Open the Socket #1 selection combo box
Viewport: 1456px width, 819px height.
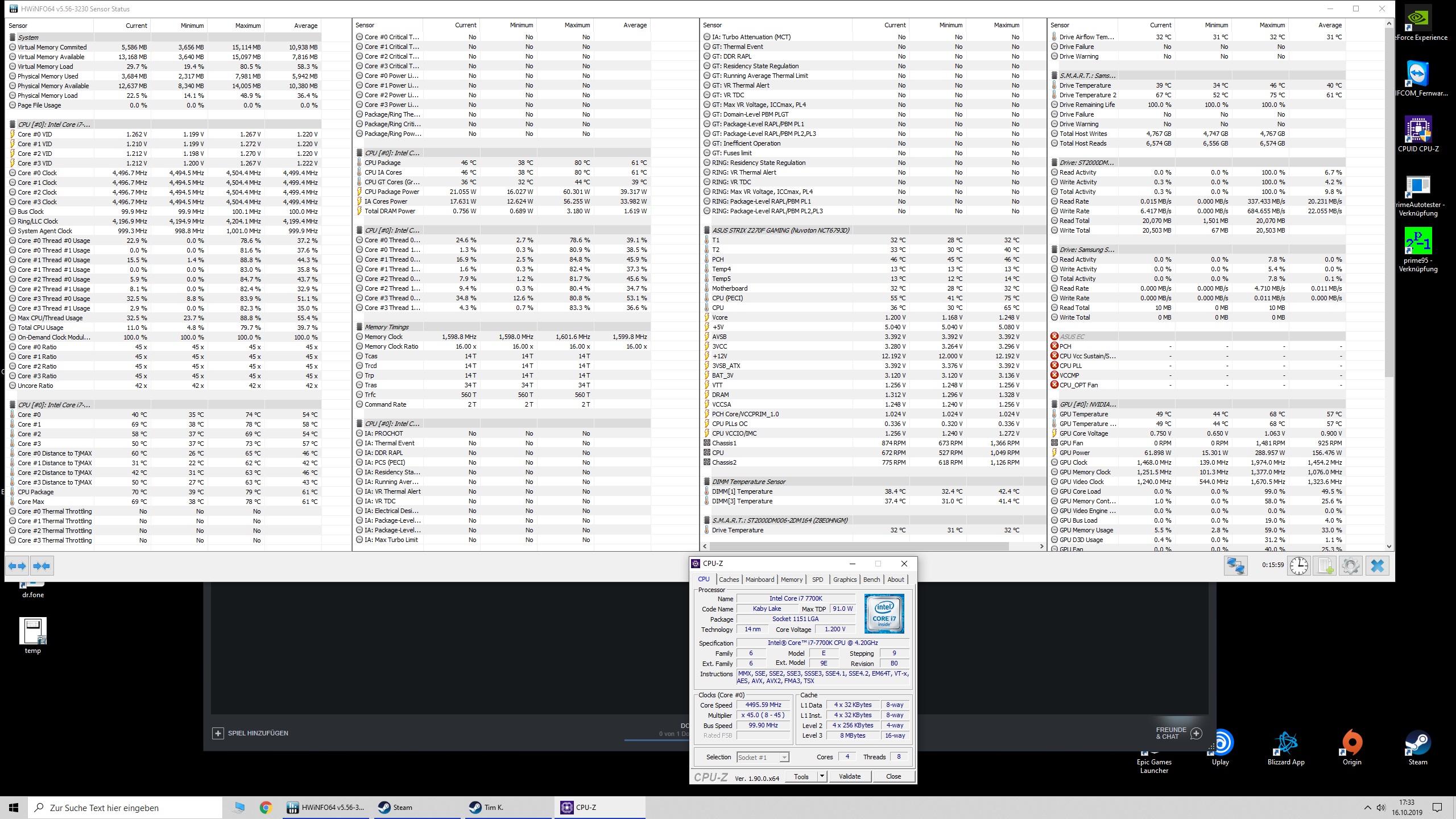click(763, 757)
